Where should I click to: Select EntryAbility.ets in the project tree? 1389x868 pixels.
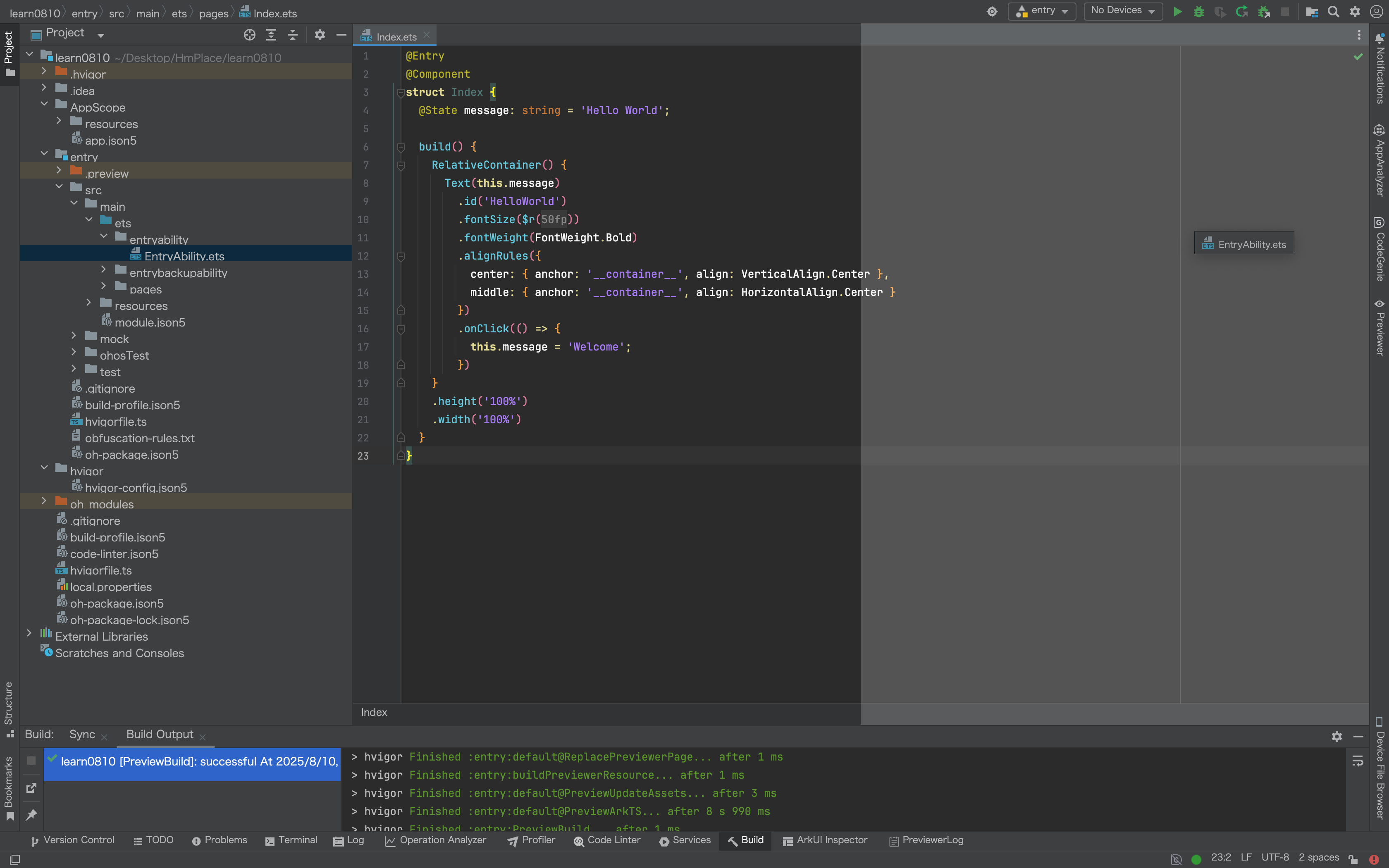(x=184, y=257)
